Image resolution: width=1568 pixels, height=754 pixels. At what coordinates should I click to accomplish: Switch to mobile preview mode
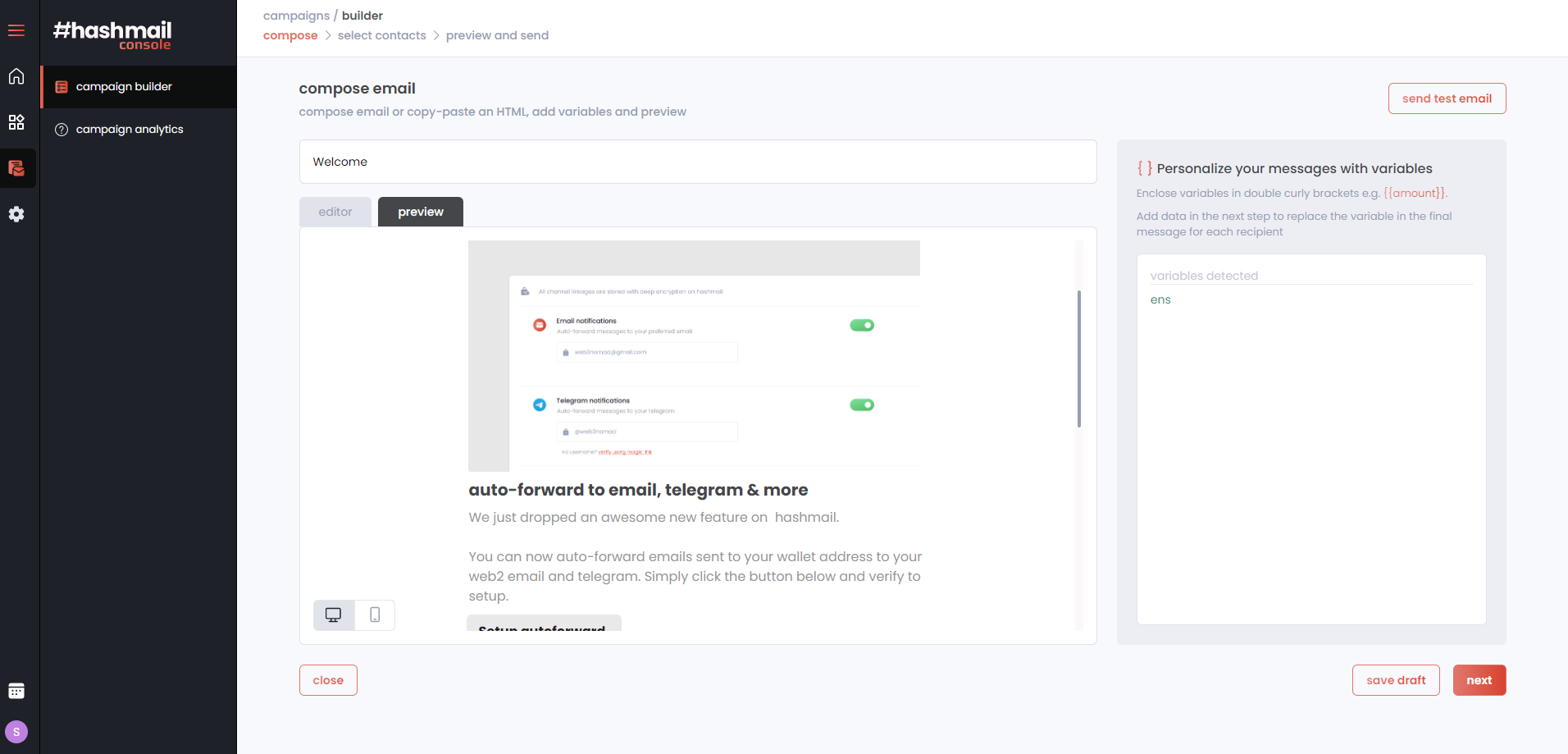point(375,615)
